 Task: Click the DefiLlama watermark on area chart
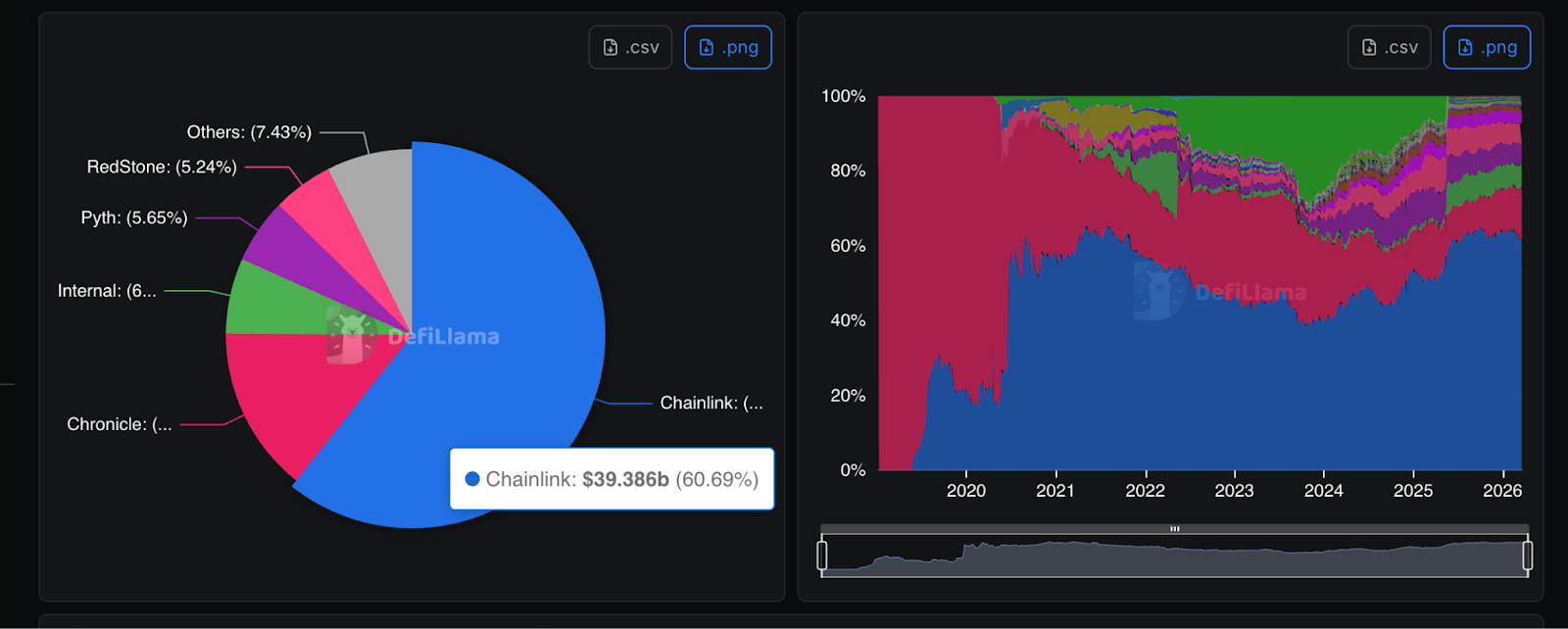click(x=1220, y=291)
